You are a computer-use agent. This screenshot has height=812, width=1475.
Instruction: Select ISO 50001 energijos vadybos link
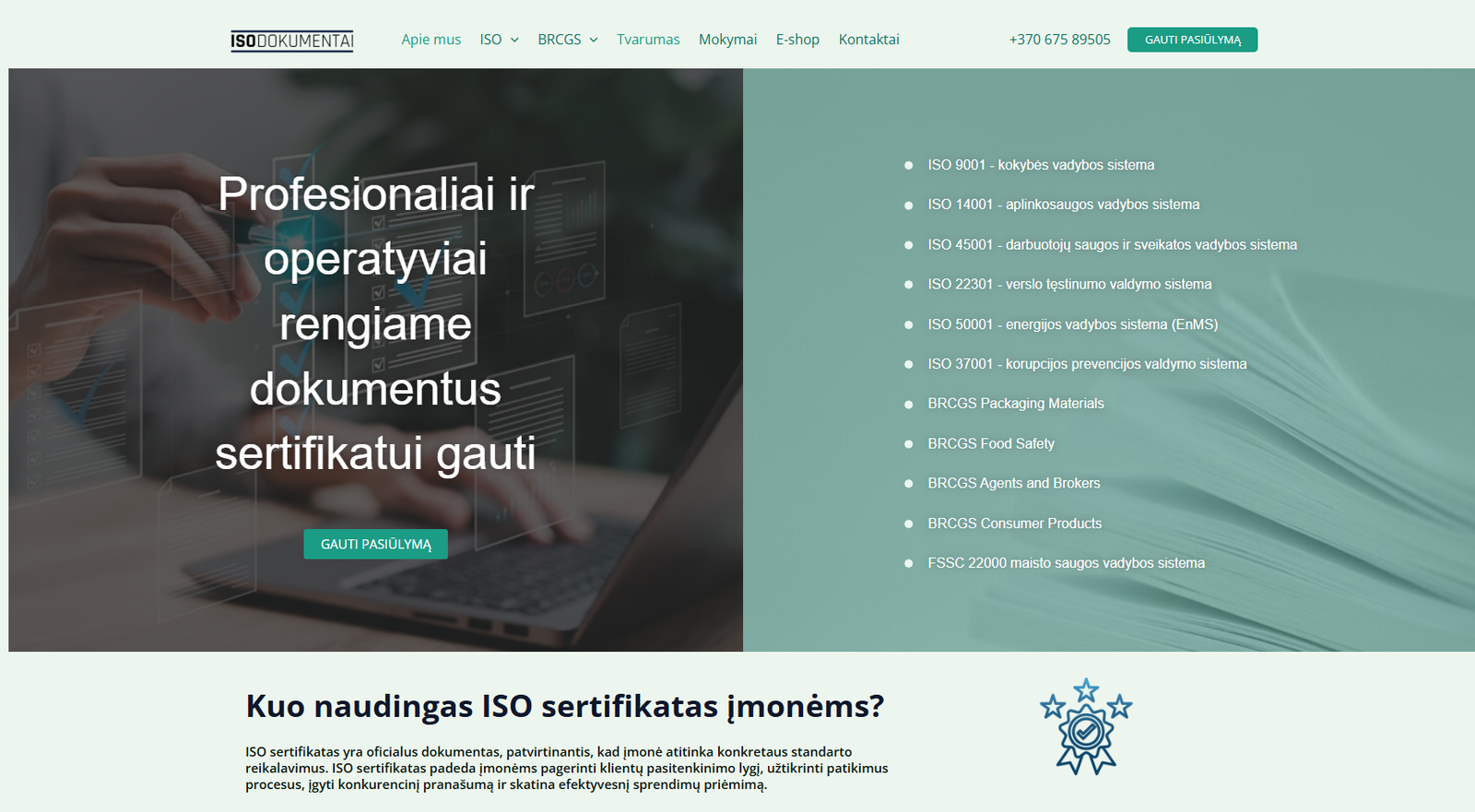click(1073, 324)
